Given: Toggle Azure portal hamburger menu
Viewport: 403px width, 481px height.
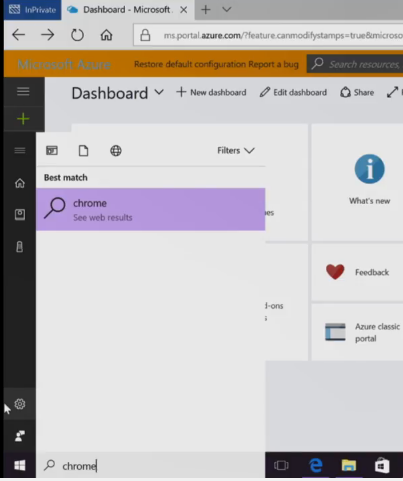Looking at the screenshot, I should (x=23, y=91).
